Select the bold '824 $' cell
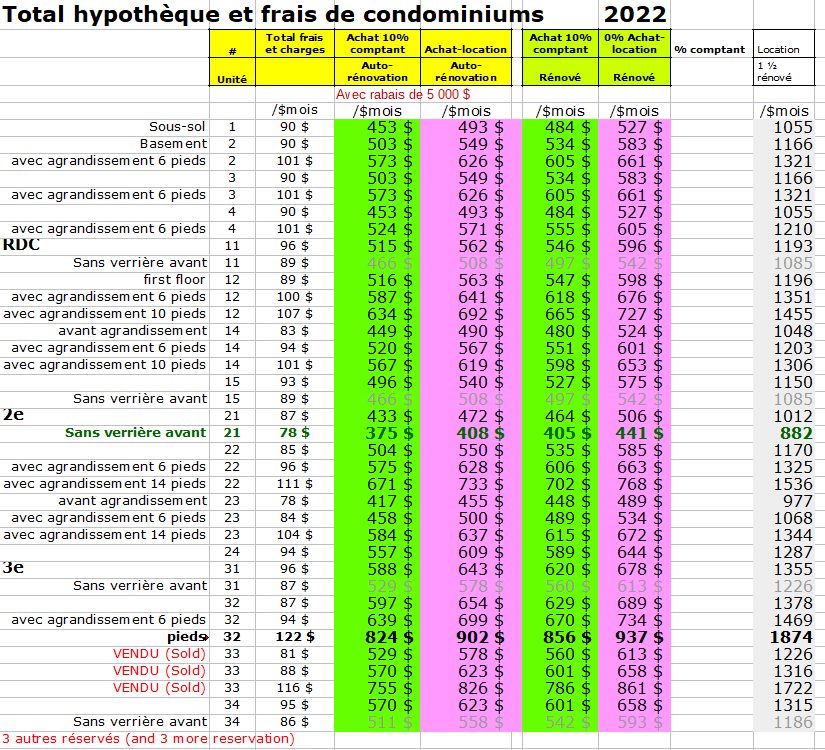 389,637
